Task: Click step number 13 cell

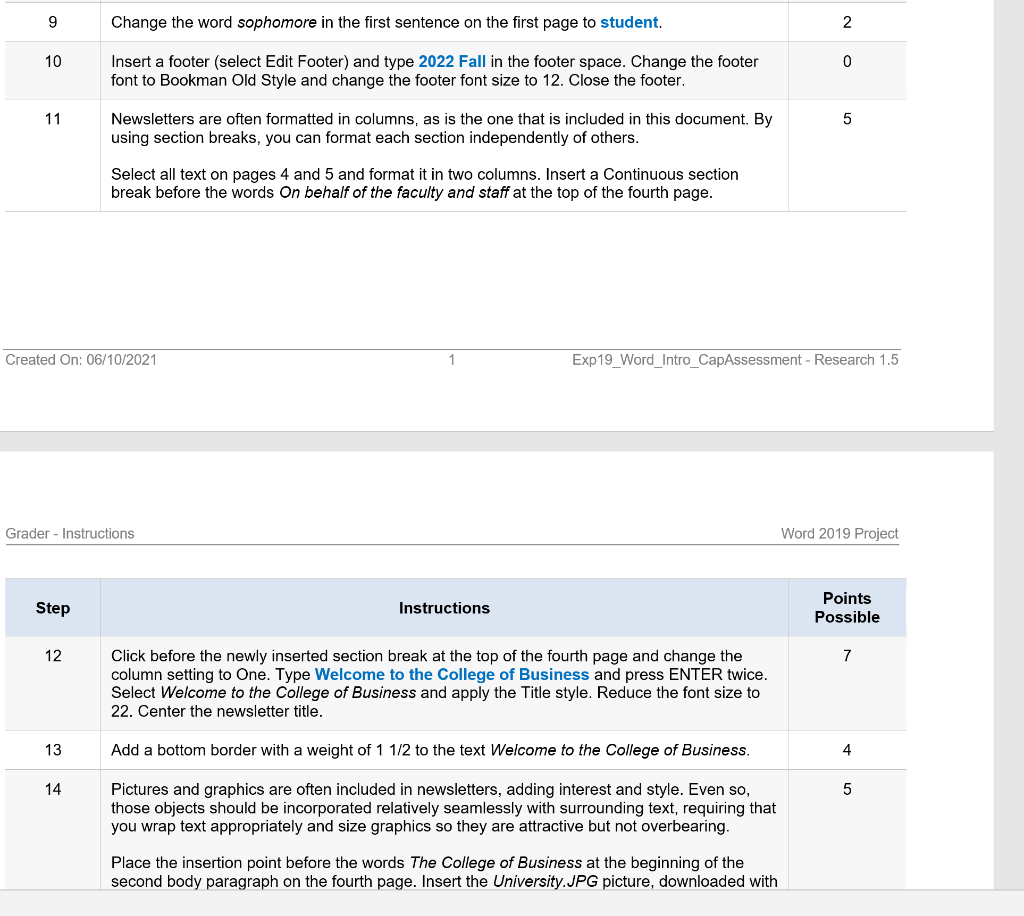Action: (53, 750)
